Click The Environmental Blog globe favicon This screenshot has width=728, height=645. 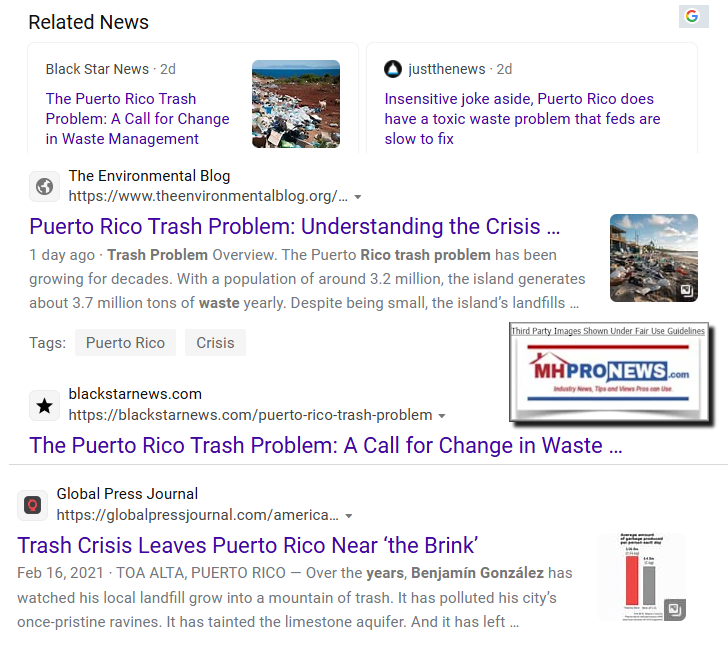point(44,186)
